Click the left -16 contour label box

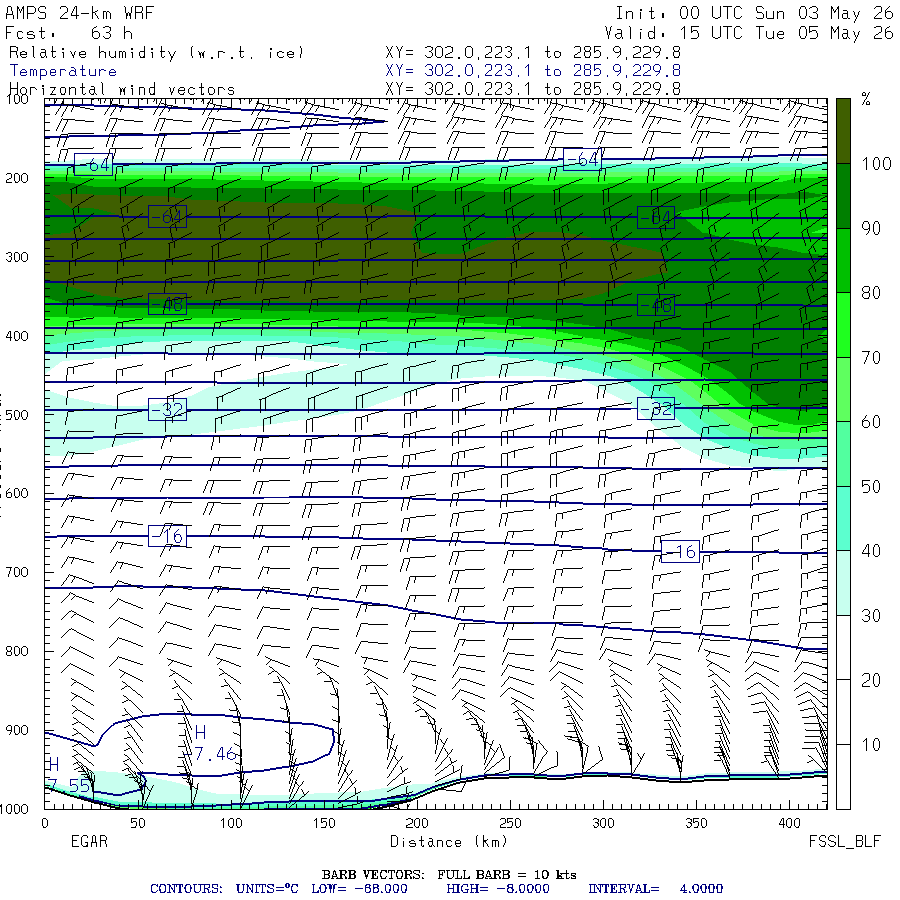click(167, 536)
